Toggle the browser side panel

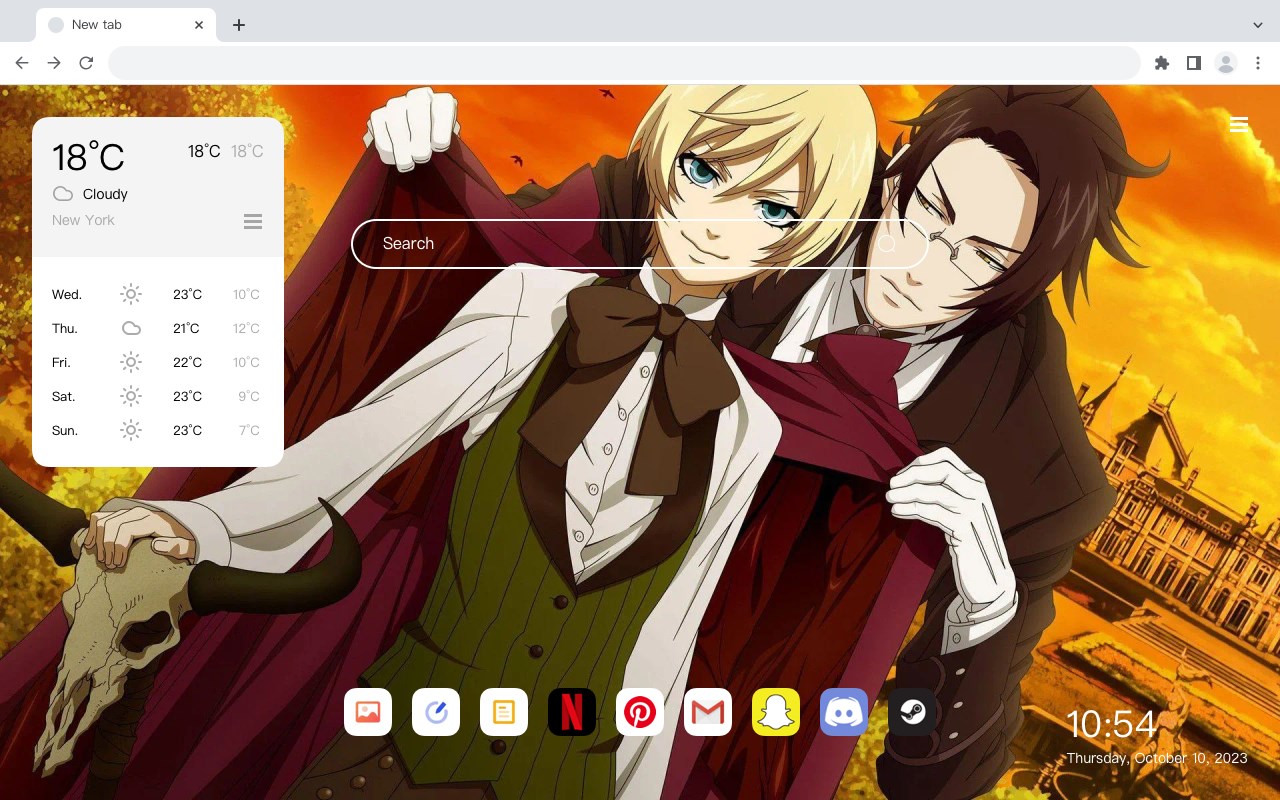click(1193, 63)
